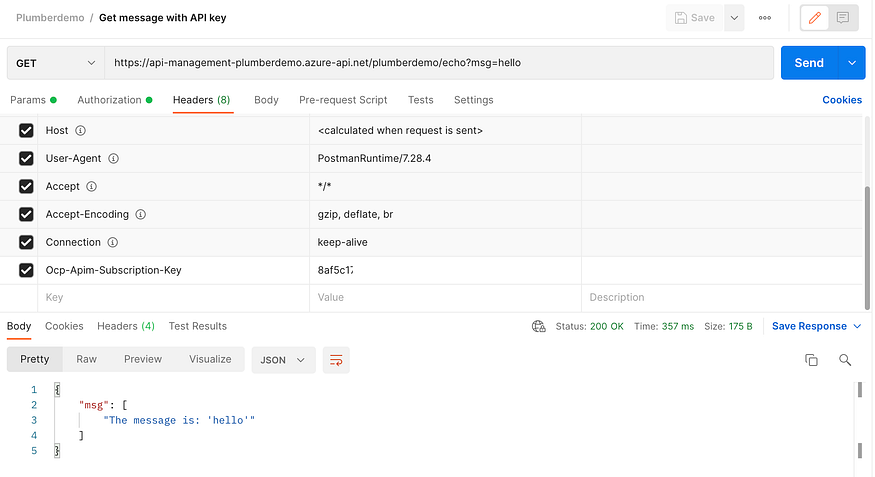
Task: Open the GET method dropdown
Action: [x=56, y=63]
